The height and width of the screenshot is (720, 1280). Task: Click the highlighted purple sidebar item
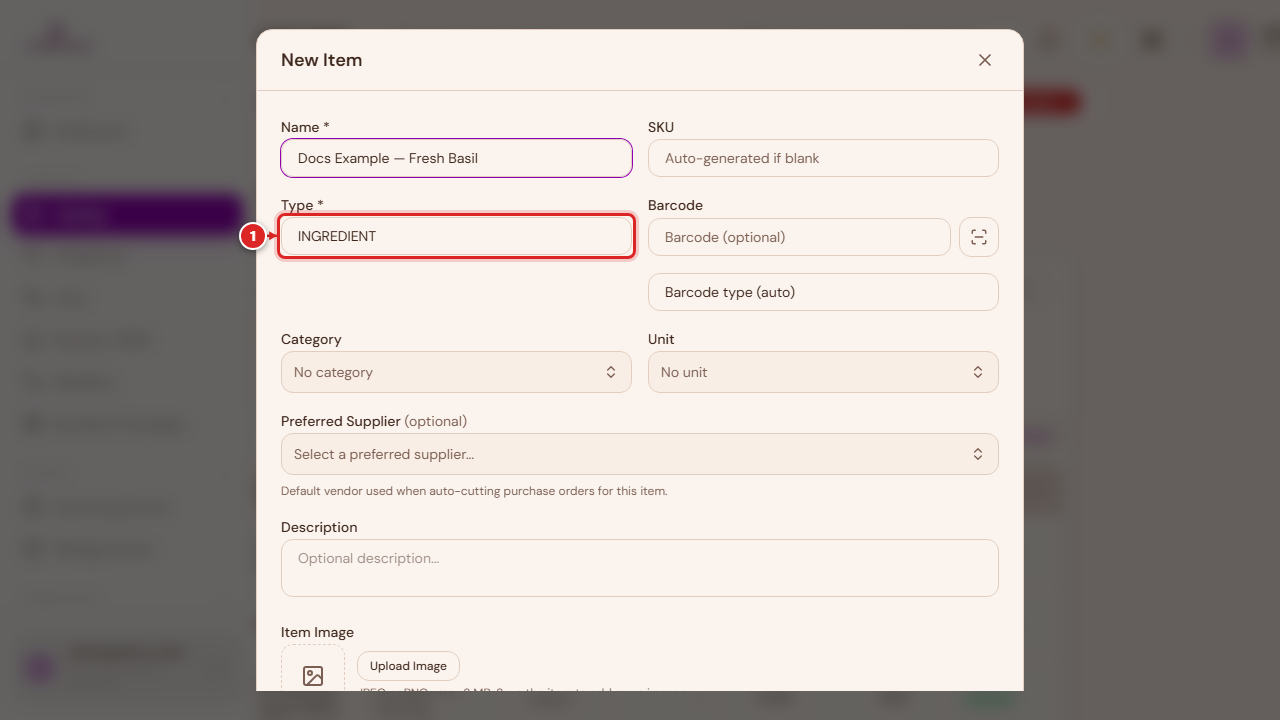pos(127,214)
